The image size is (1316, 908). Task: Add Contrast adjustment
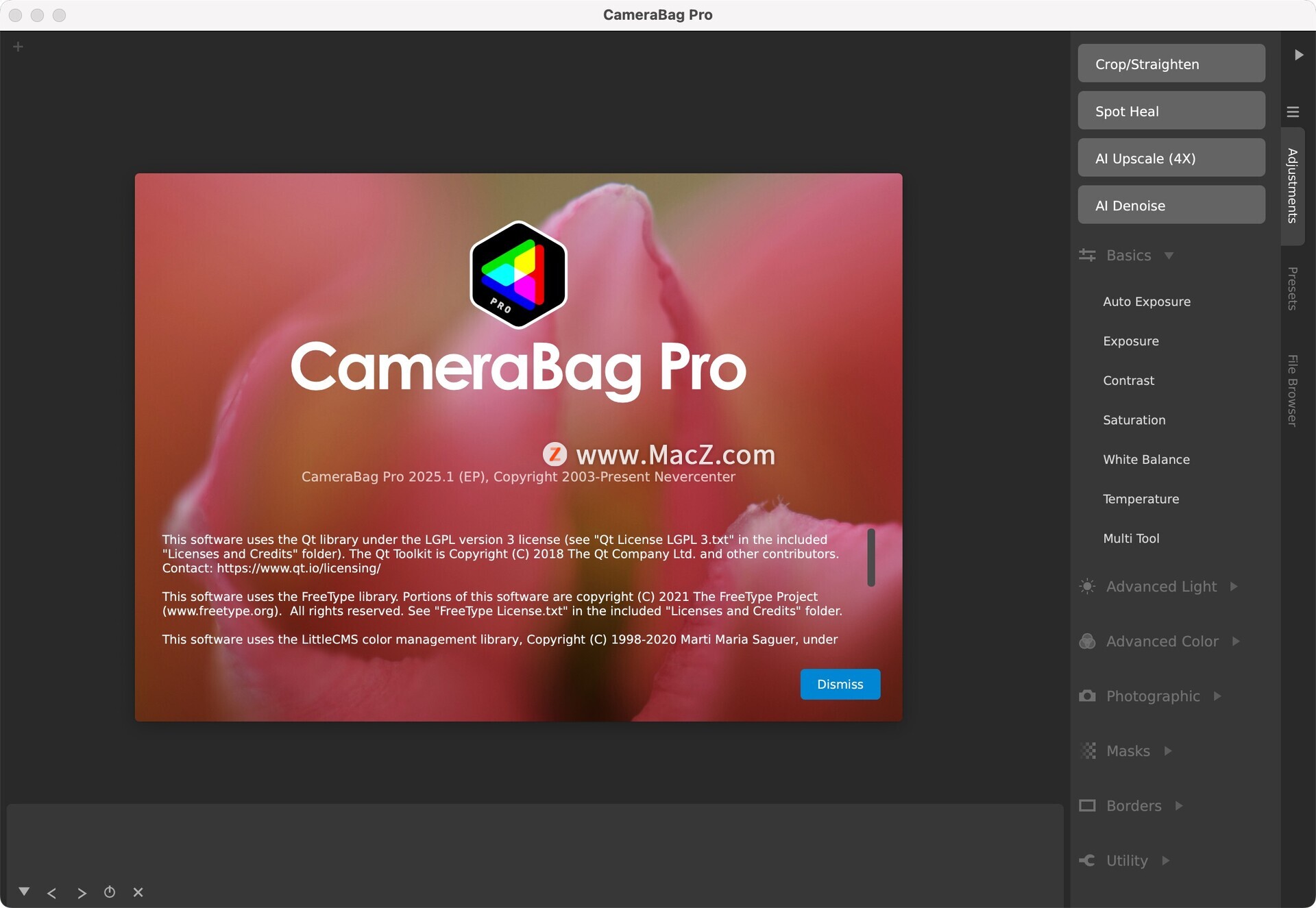(1128, 380)
